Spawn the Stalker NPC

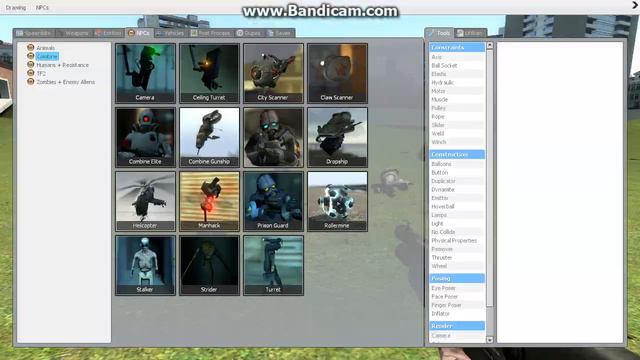(145, 265)
